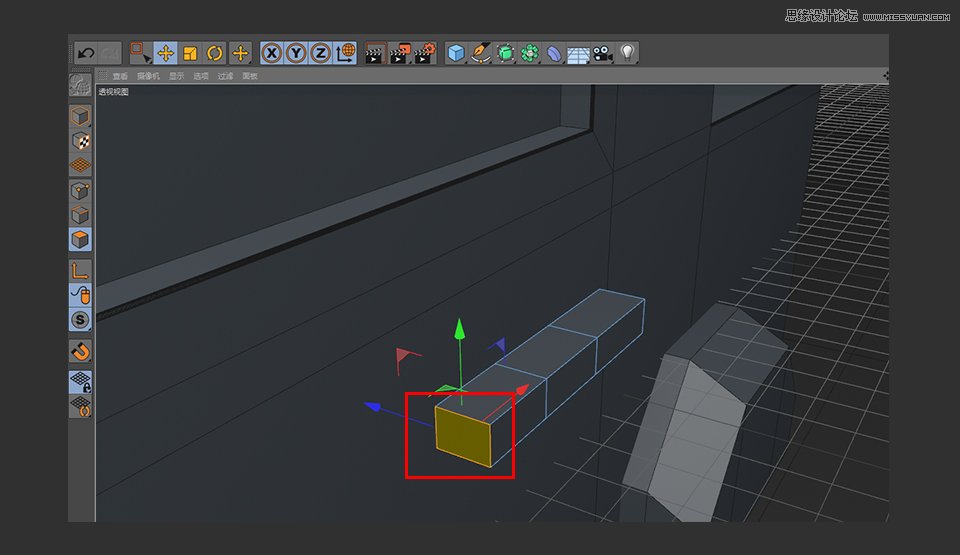The width and height of the screenshot is (960, 555).
Task: Toggle the X axis lock
Action: pyautogui.click(x=272, y=53)
